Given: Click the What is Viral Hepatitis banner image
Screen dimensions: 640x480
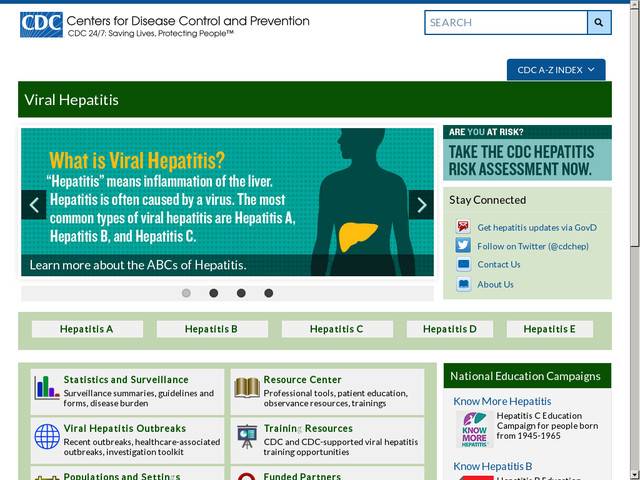Looking at the screenshot, I should 227,202.
